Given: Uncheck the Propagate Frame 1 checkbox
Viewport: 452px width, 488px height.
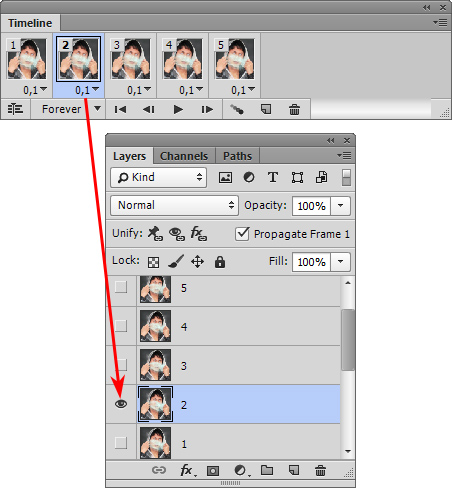Looking at the screenshot, I should coord(242,234).
